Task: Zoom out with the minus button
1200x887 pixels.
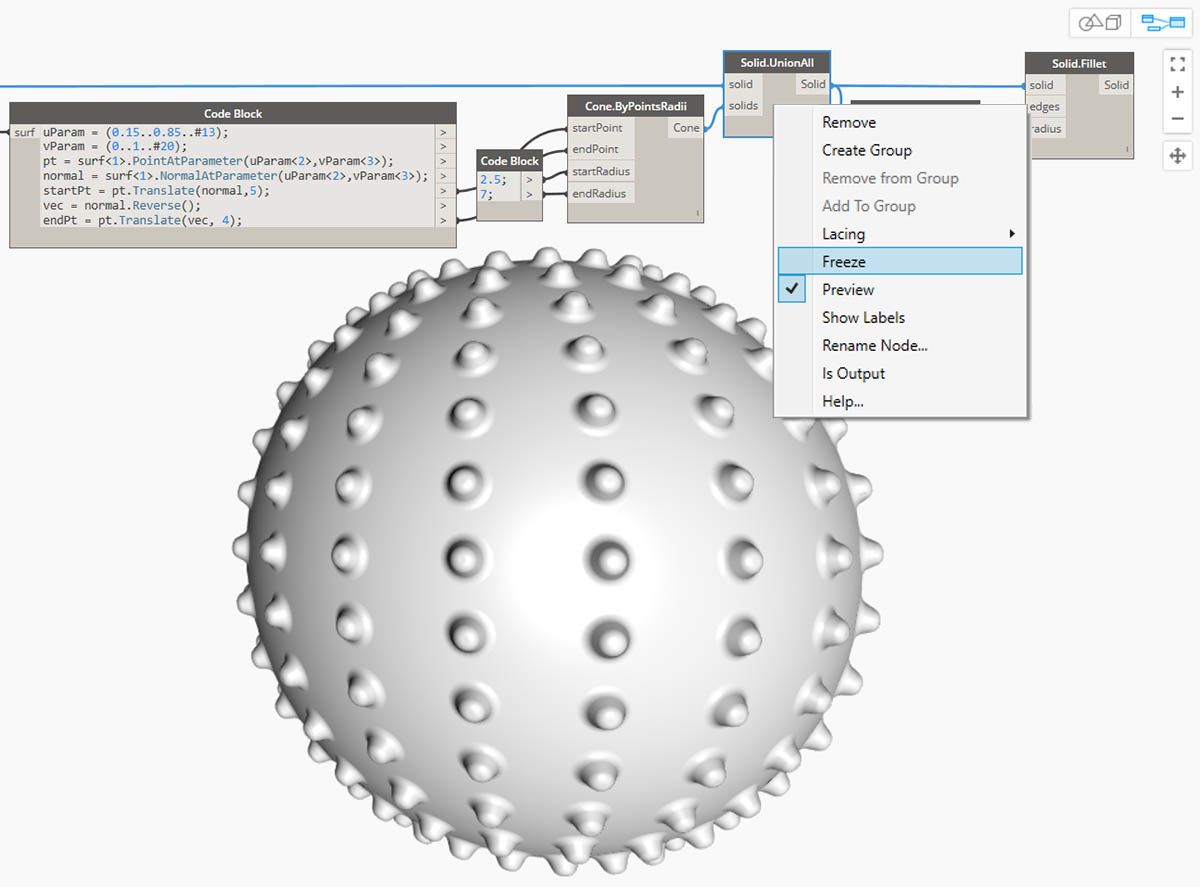Action: 1177,119
